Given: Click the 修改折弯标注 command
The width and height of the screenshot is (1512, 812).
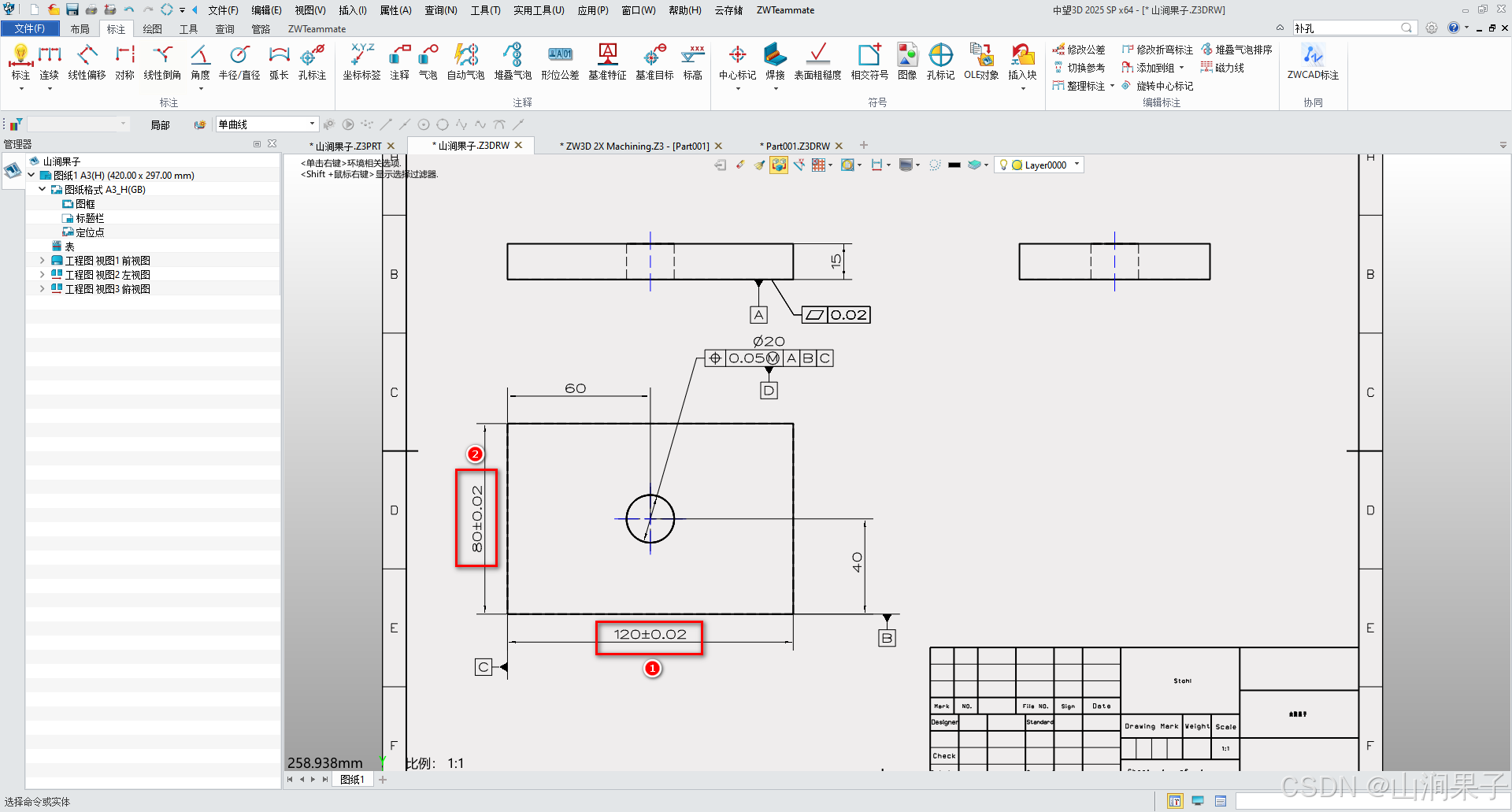Looking at the screenshot, I should (x=1157, y=50).
